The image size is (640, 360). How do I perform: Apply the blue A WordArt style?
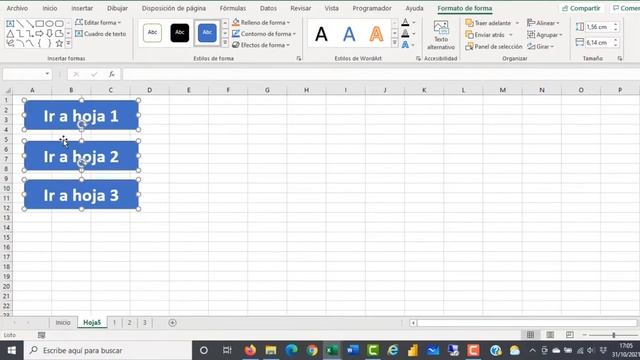(x=349, y=34)
